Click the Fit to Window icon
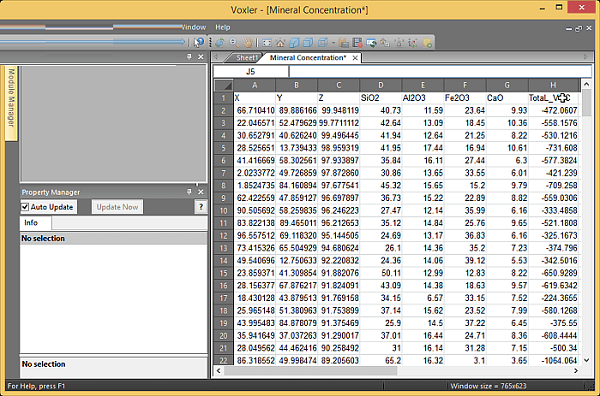This screenshot has height=396, width=600. pos(267,43)
